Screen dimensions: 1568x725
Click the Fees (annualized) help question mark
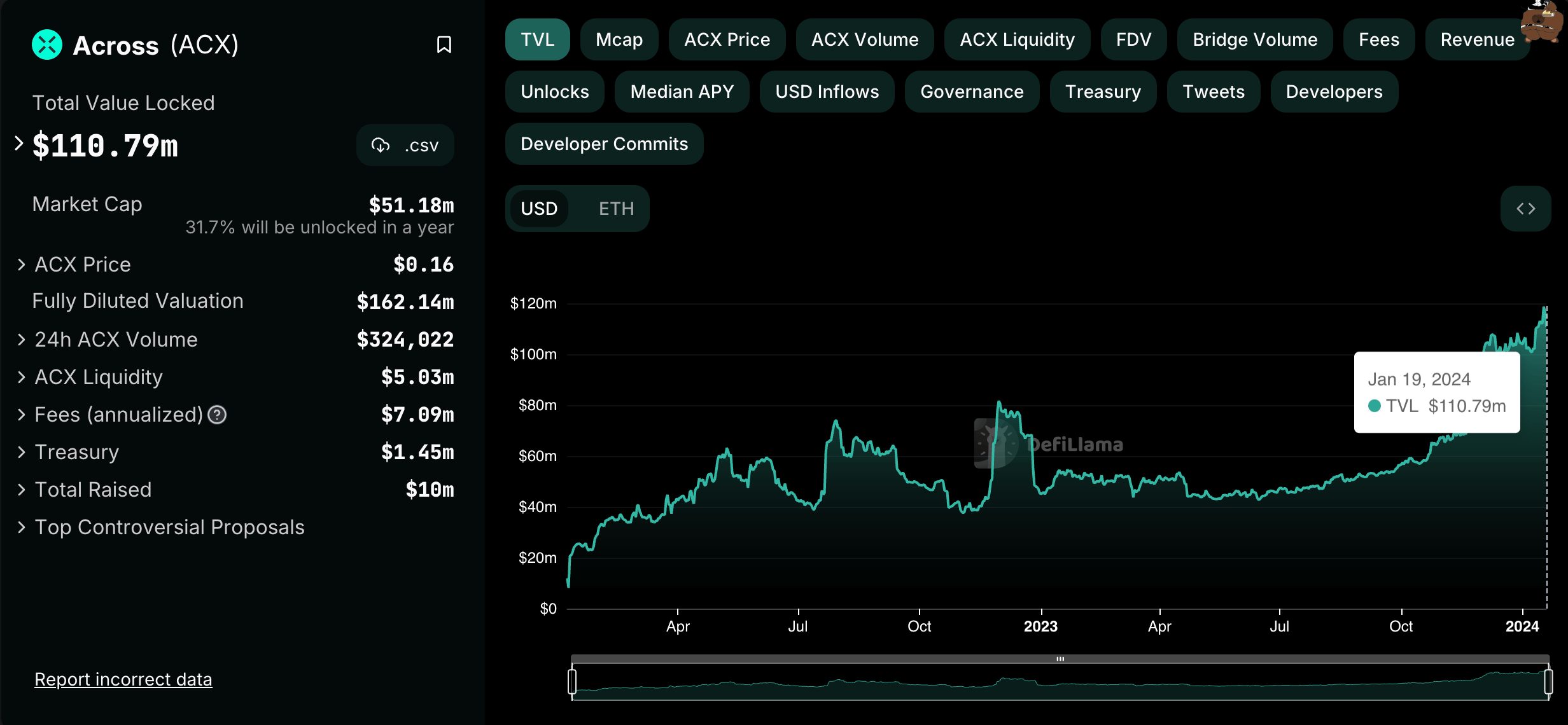(x=217, y=415)
